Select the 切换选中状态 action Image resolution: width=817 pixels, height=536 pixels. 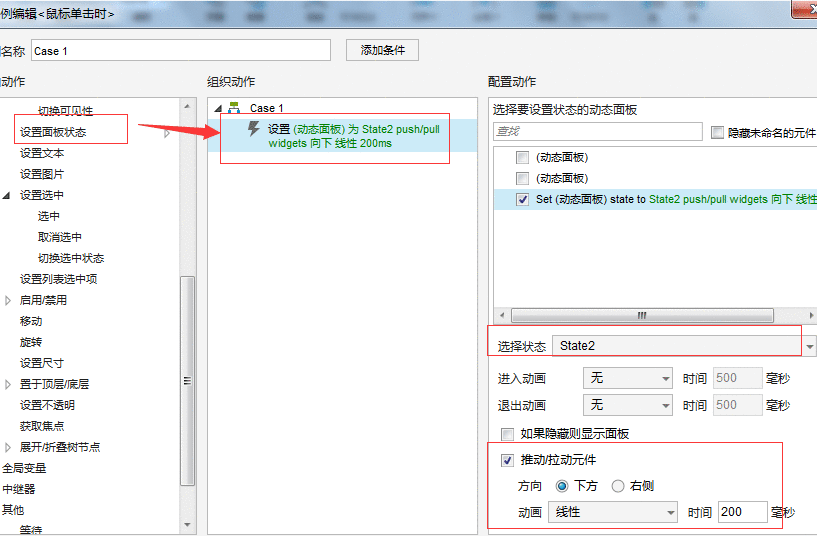[x=71, y=258]
